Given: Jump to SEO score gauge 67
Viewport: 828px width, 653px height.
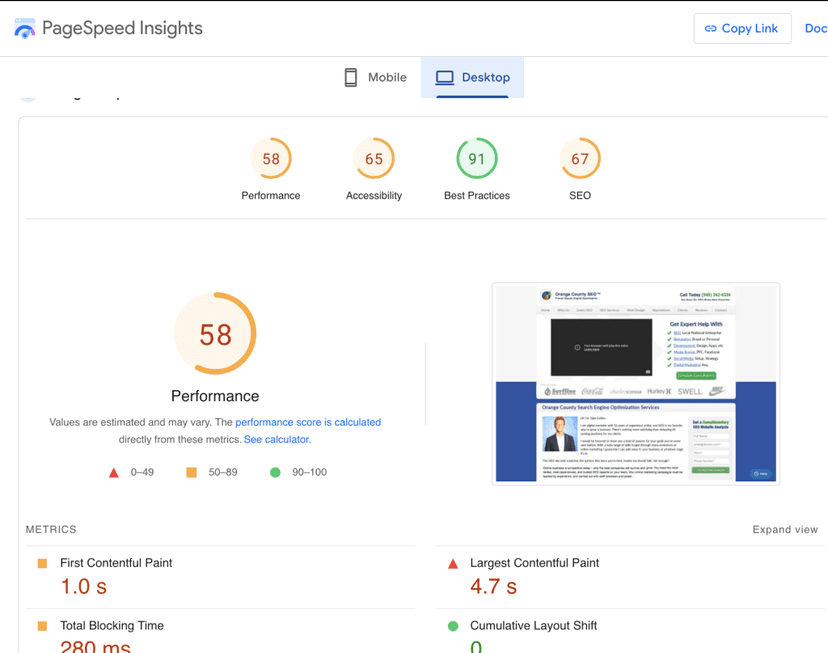Looking at the screenshot, I should [x=580, y=159].
